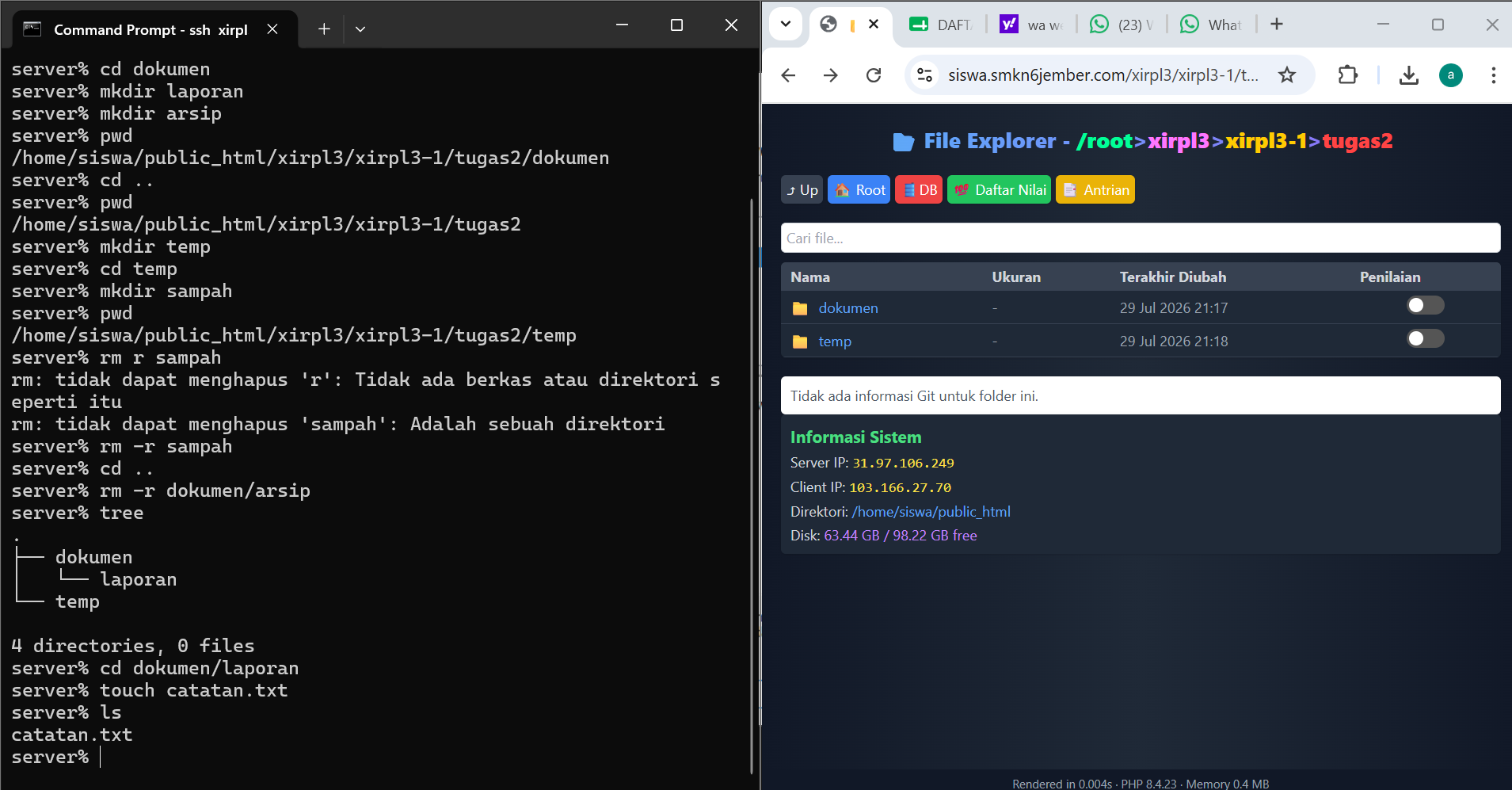Open the profile avatar 'a'
Screen dimensions: 1512x790
coord(1450,75)
